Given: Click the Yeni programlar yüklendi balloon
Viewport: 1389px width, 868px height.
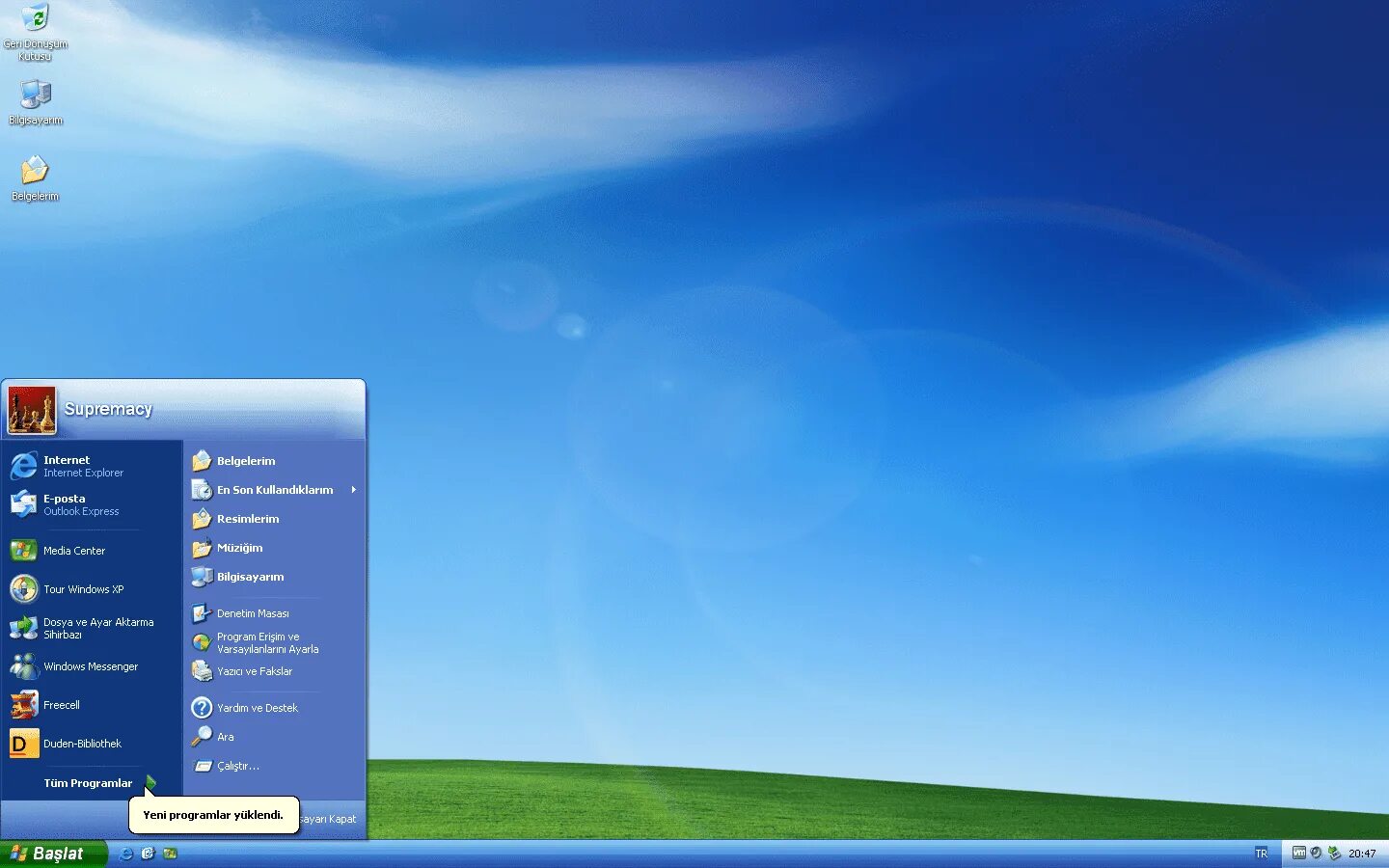Looking at the screenshot, I should point(213,815).
